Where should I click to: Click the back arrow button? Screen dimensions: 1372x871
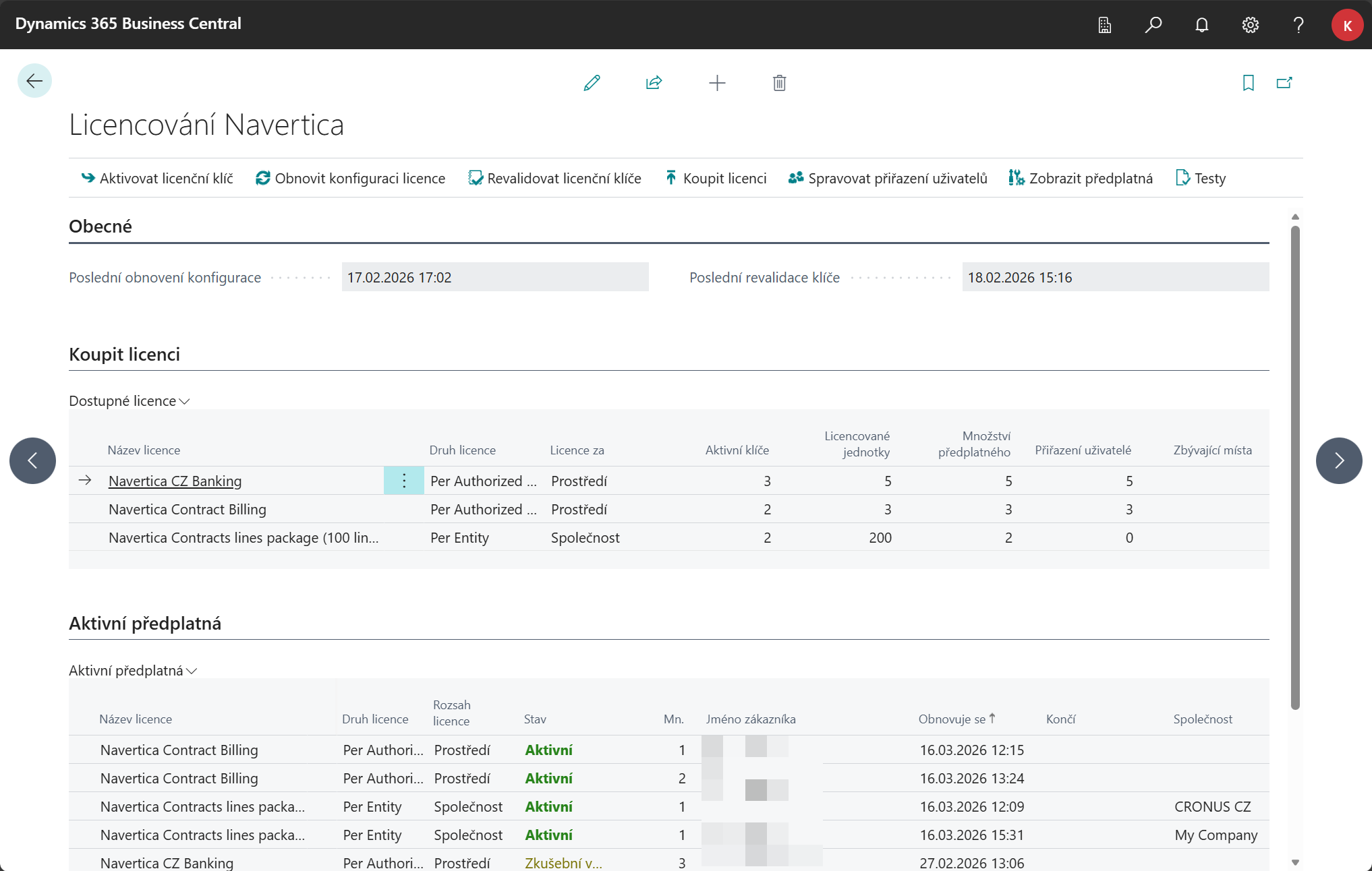click(34, 81)
